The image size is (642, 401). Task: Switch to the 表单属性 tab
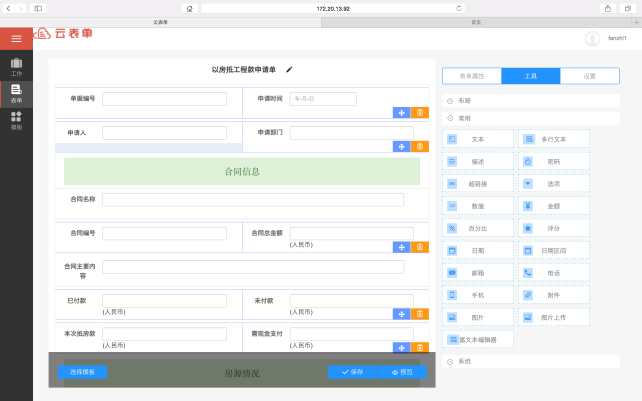point(471,76)
